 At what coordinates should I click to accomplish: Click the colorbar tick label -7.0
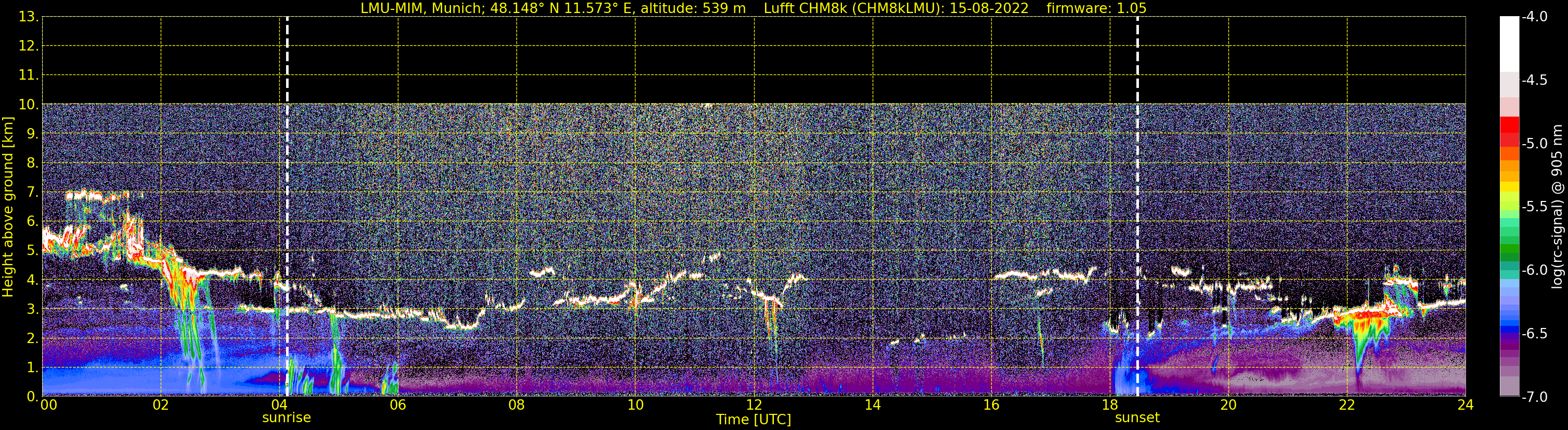pyautogui.click(x=1534, y=397)
